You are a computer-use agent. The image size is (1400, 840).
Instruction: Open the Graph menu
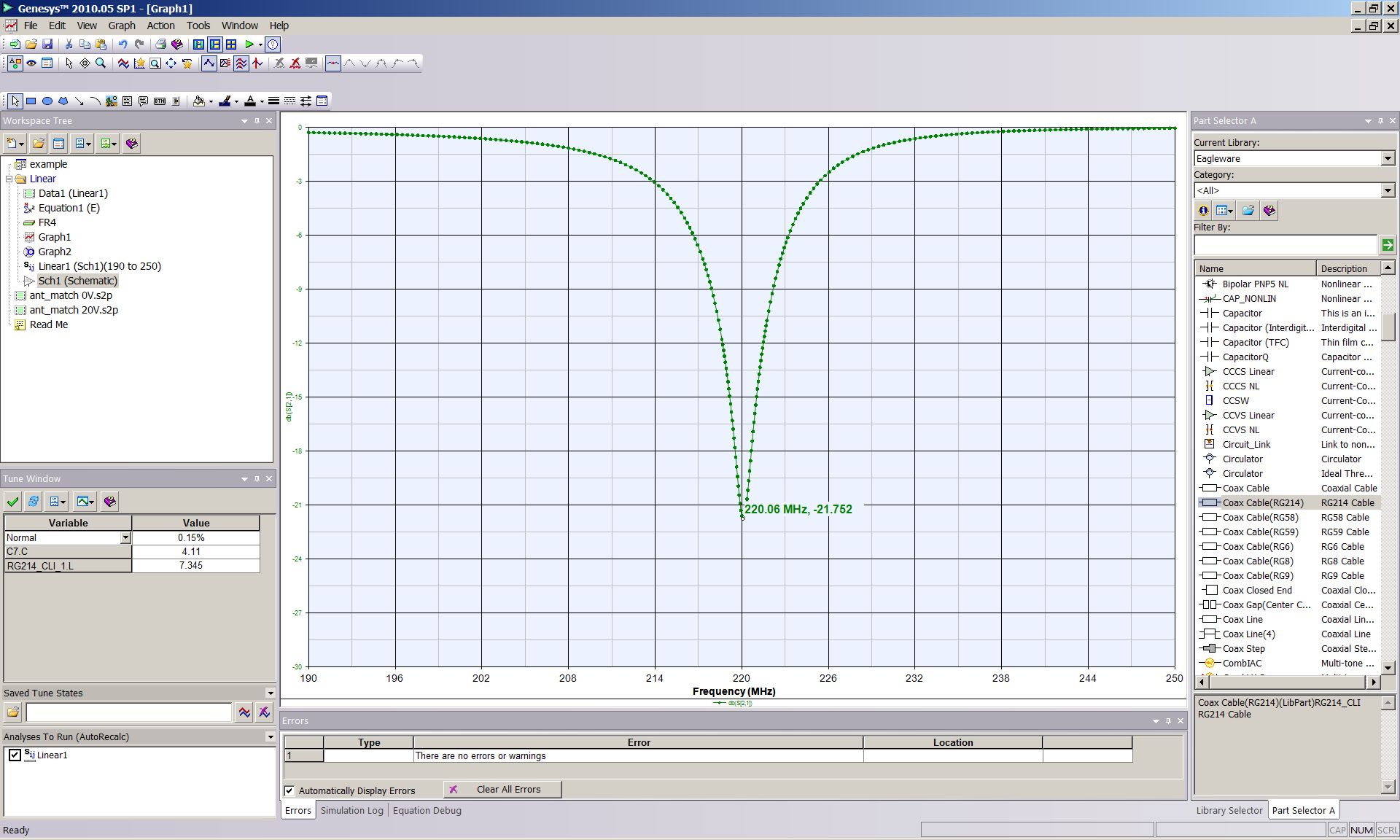pos(122,26)
